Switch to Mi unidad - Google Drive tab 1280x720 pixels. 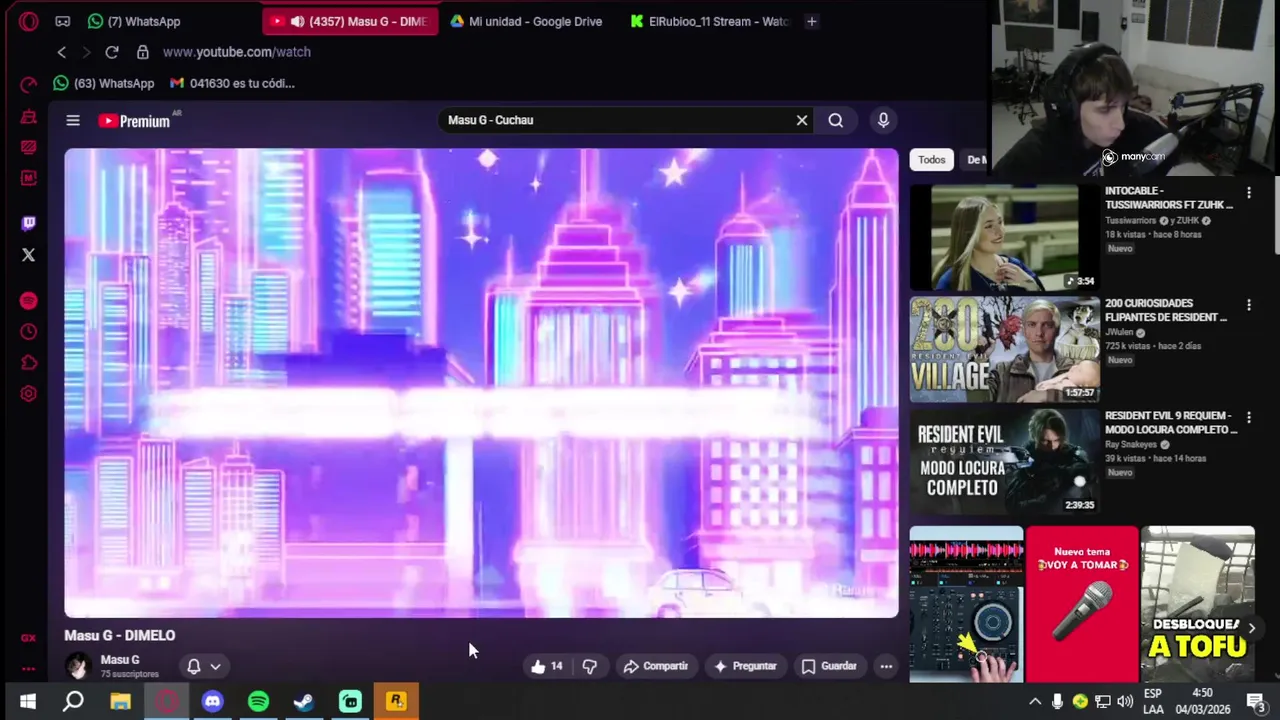pyautogui.click(x=526, y=21)
